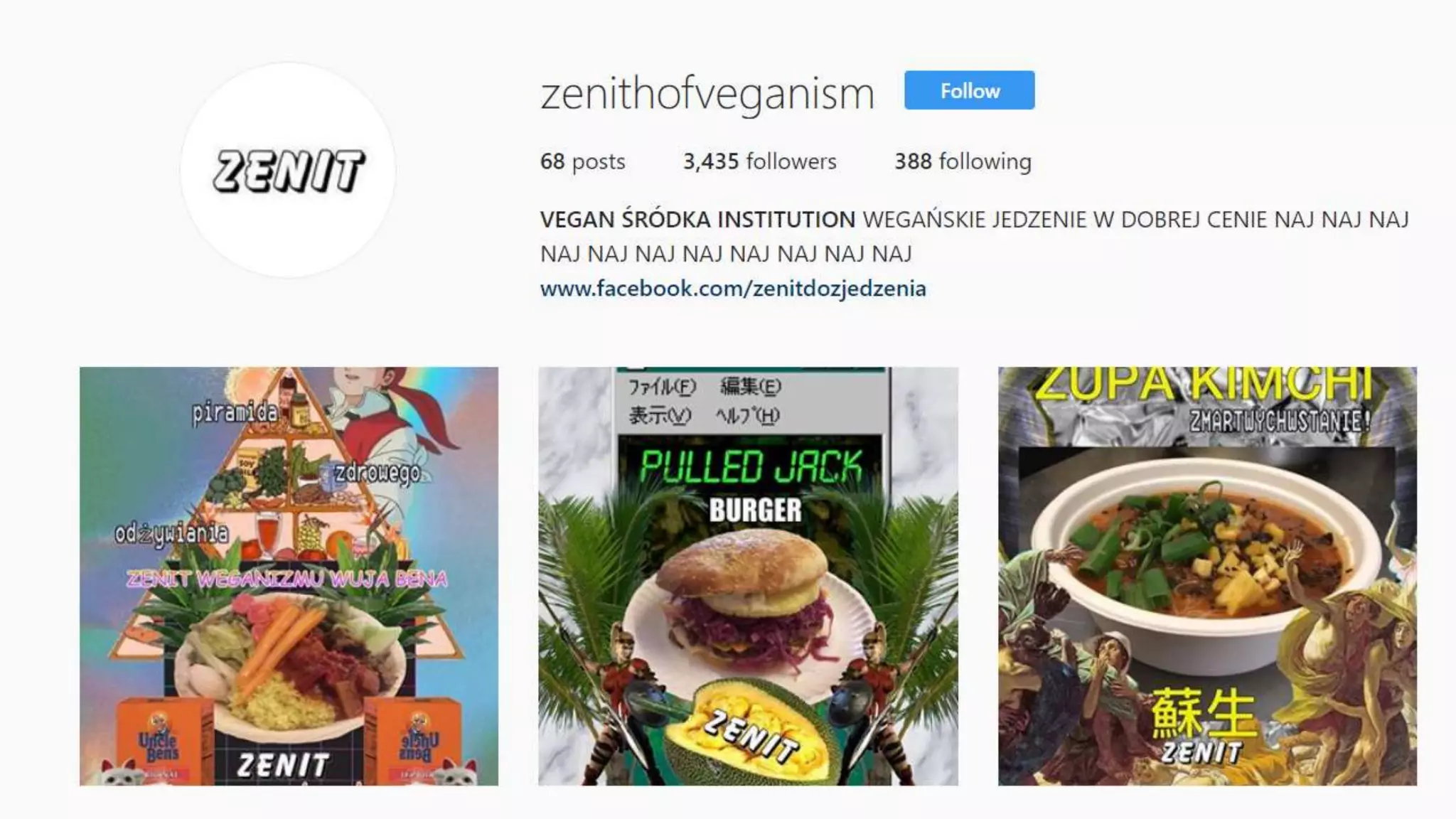Open the facebook.com/zenitdozjedzenia link
The image size is (1456, 819).
tap(733, 289)
